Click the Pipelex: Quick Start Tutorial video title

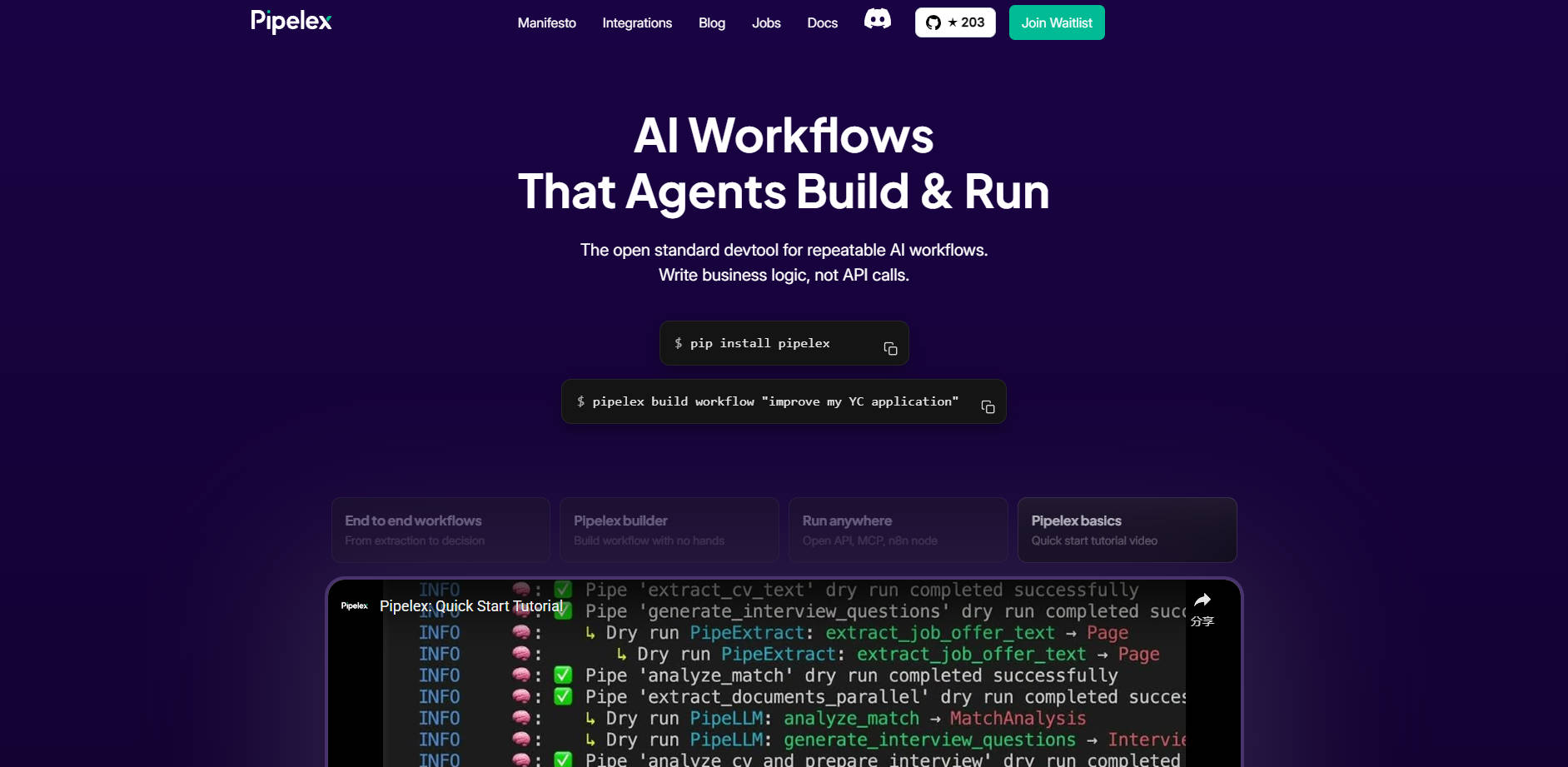tap(471, 606)
